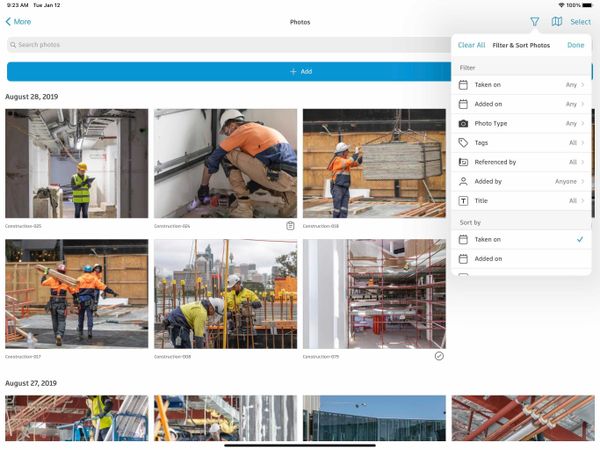Expand Added on filter chevron
Screen dimensions: 600x450
point(583,104)
